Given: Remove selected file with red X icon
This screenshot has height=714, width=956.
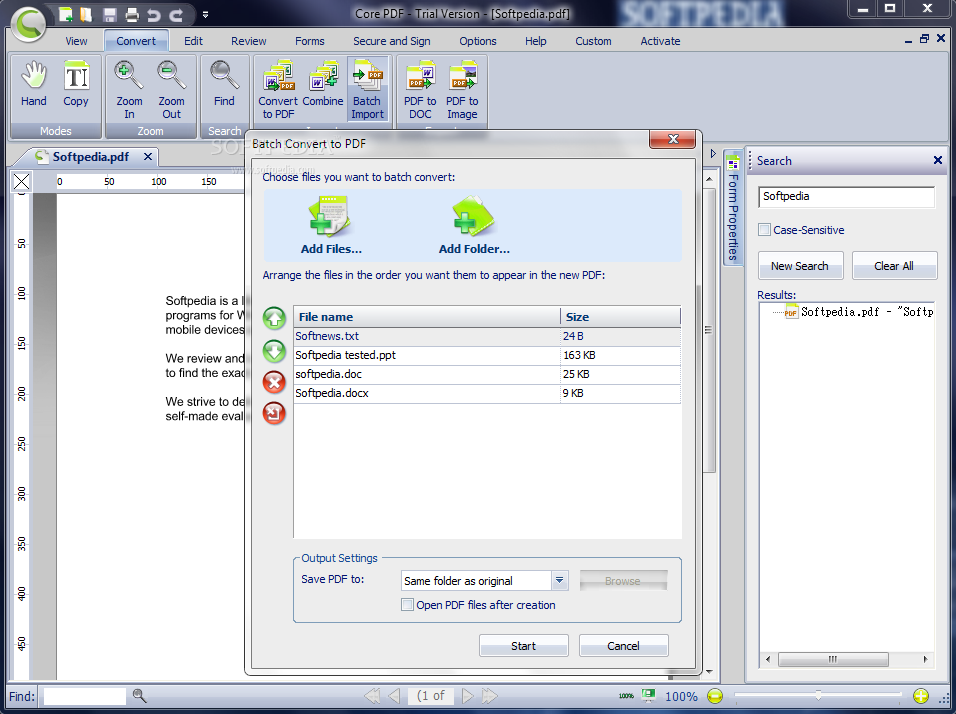Looking at the screenshot, I should coord(274,382).
